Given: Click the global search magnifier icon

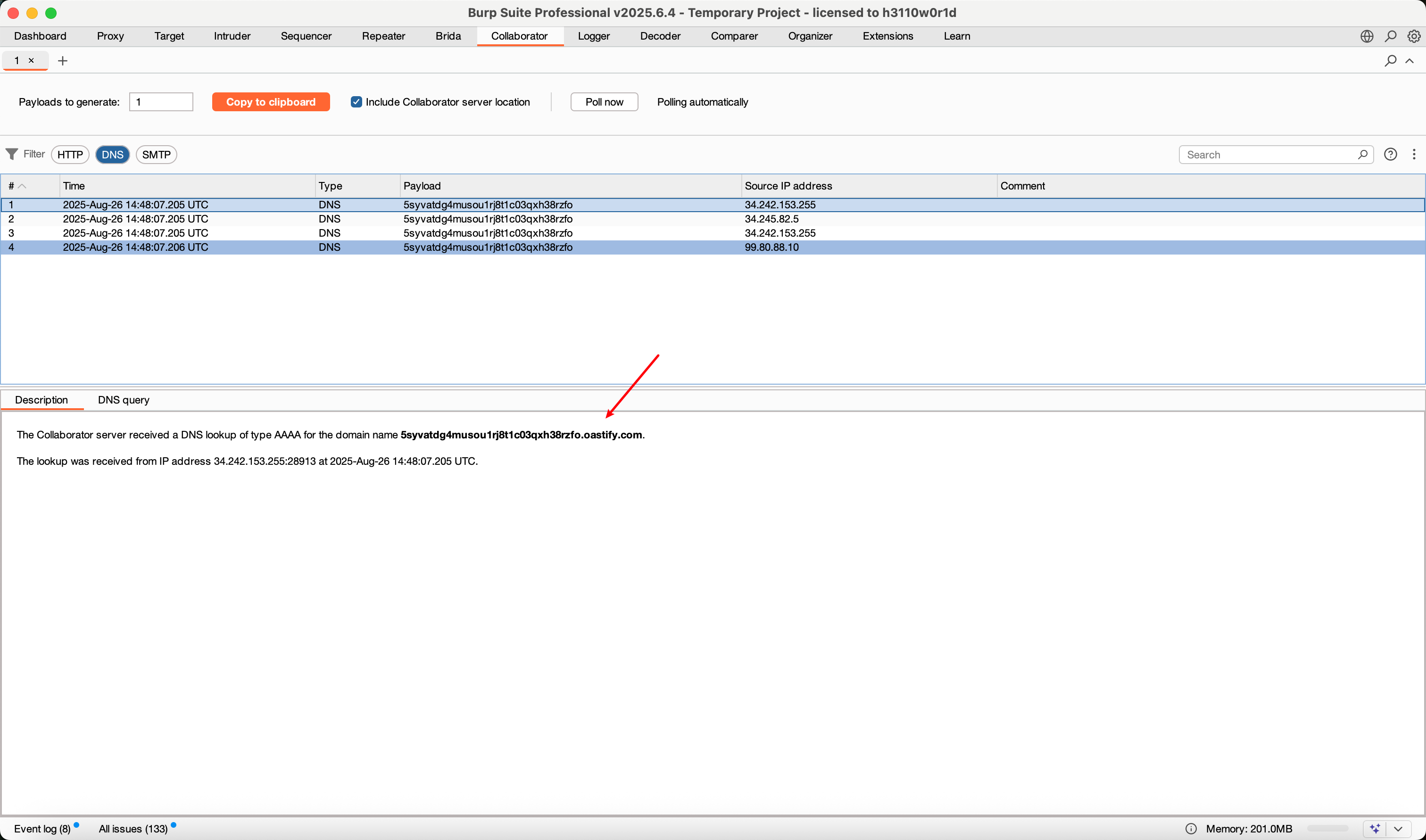Looking at the screenshot, I should point(1390,36).
